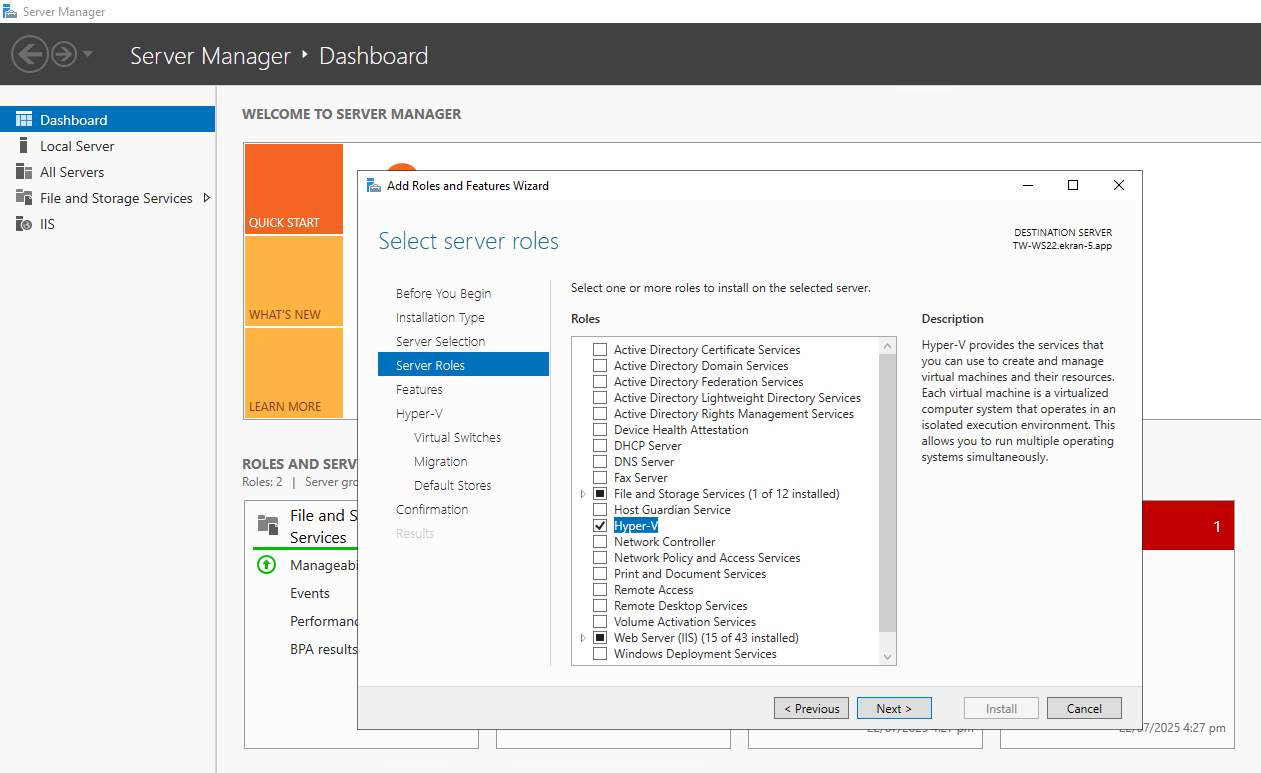
Task: Open the Virtual Switches wizard step
Action: click(x=457, y=438)
